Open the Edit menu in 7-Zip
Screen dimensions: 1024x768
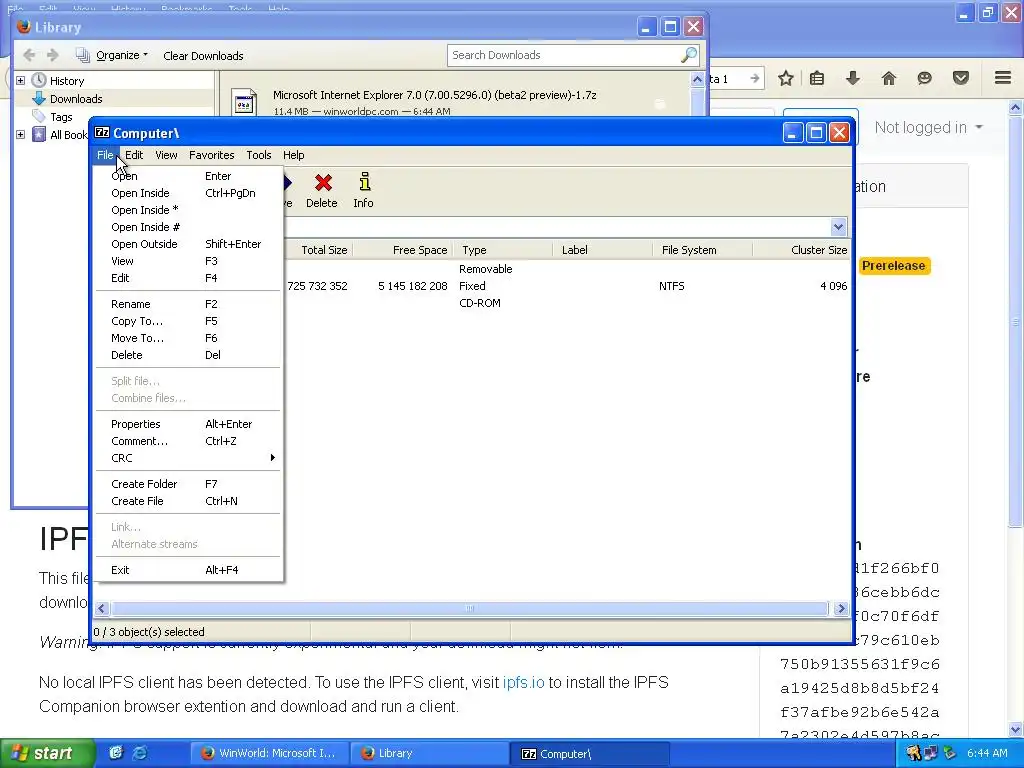tap(134, 155)
